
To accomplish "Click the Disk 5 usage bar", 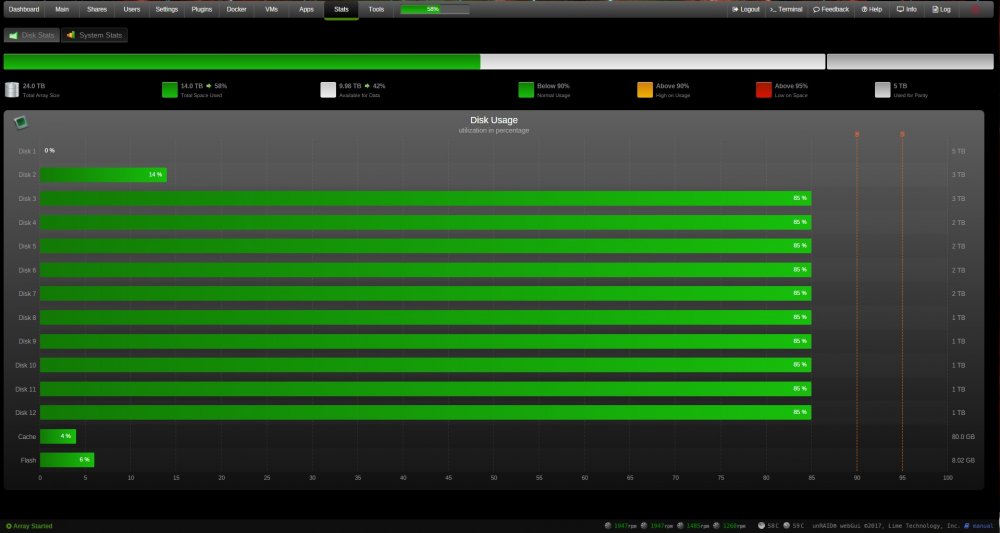I will [425, 246].
